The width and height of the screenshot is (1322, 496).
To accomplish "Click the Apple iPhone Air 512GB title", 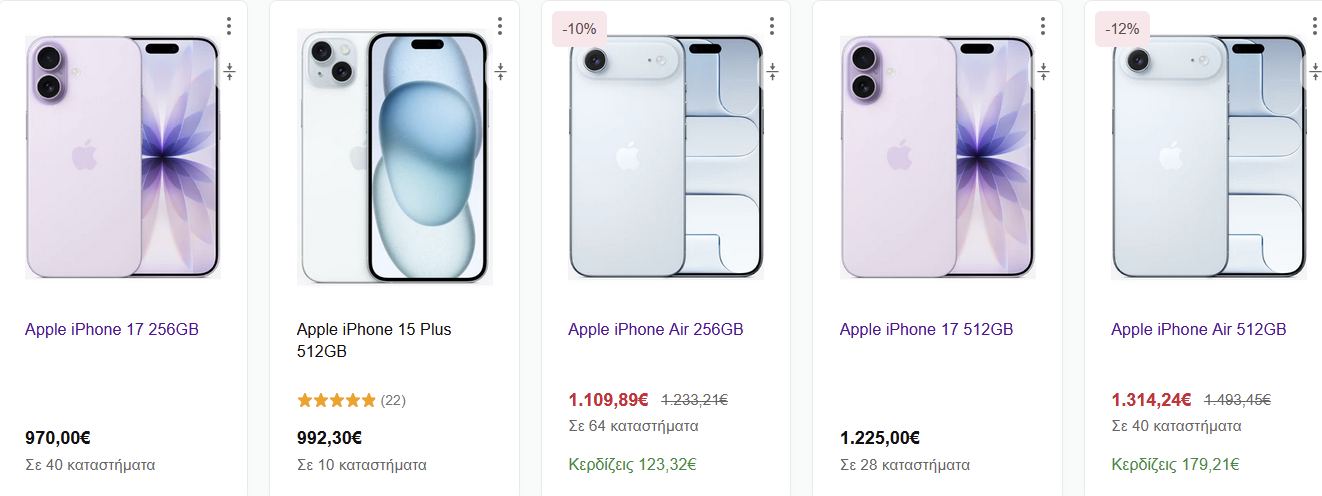I will 1199,330.
